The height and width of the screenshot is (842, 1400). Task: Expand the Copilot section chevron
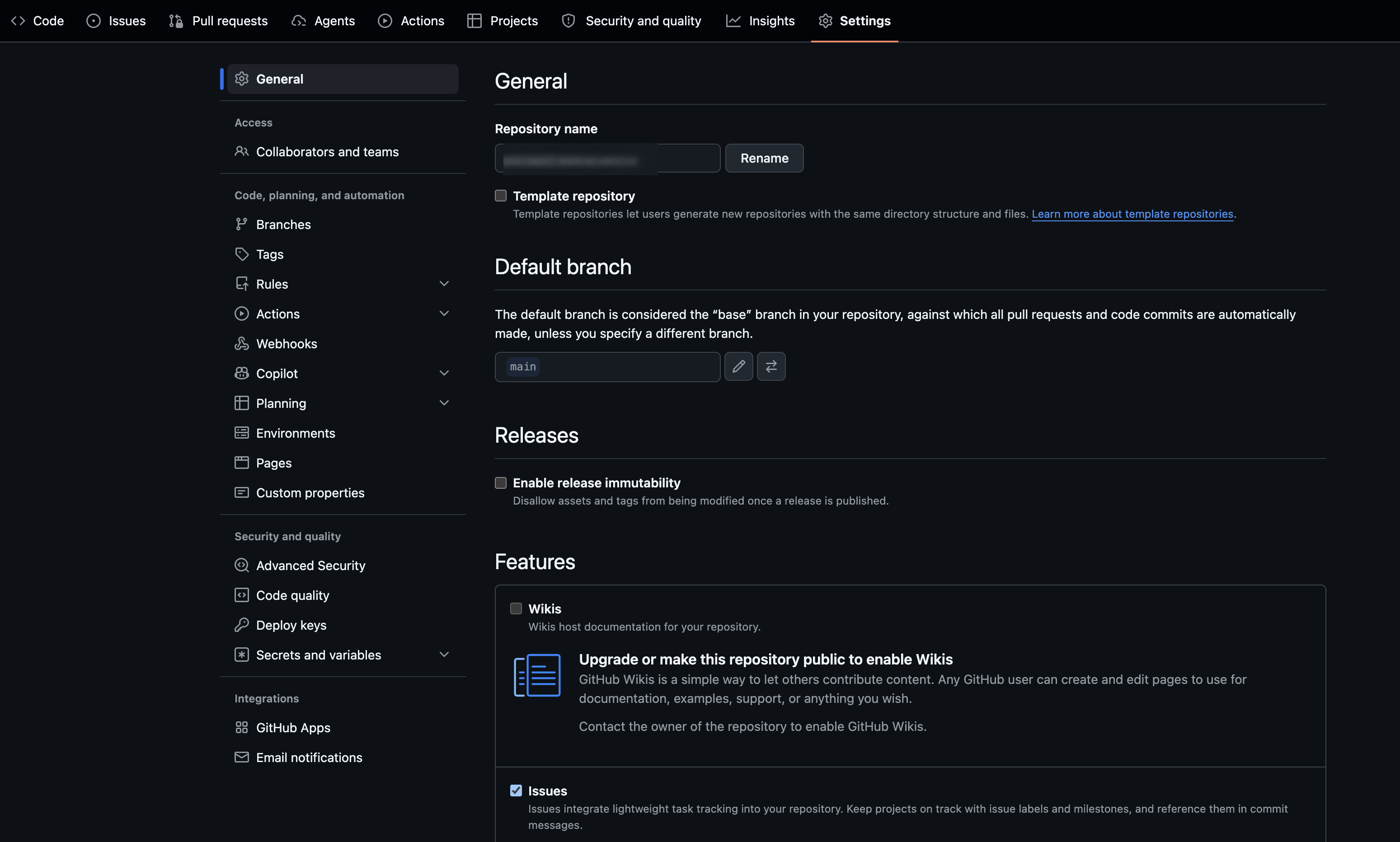point(444,373)
